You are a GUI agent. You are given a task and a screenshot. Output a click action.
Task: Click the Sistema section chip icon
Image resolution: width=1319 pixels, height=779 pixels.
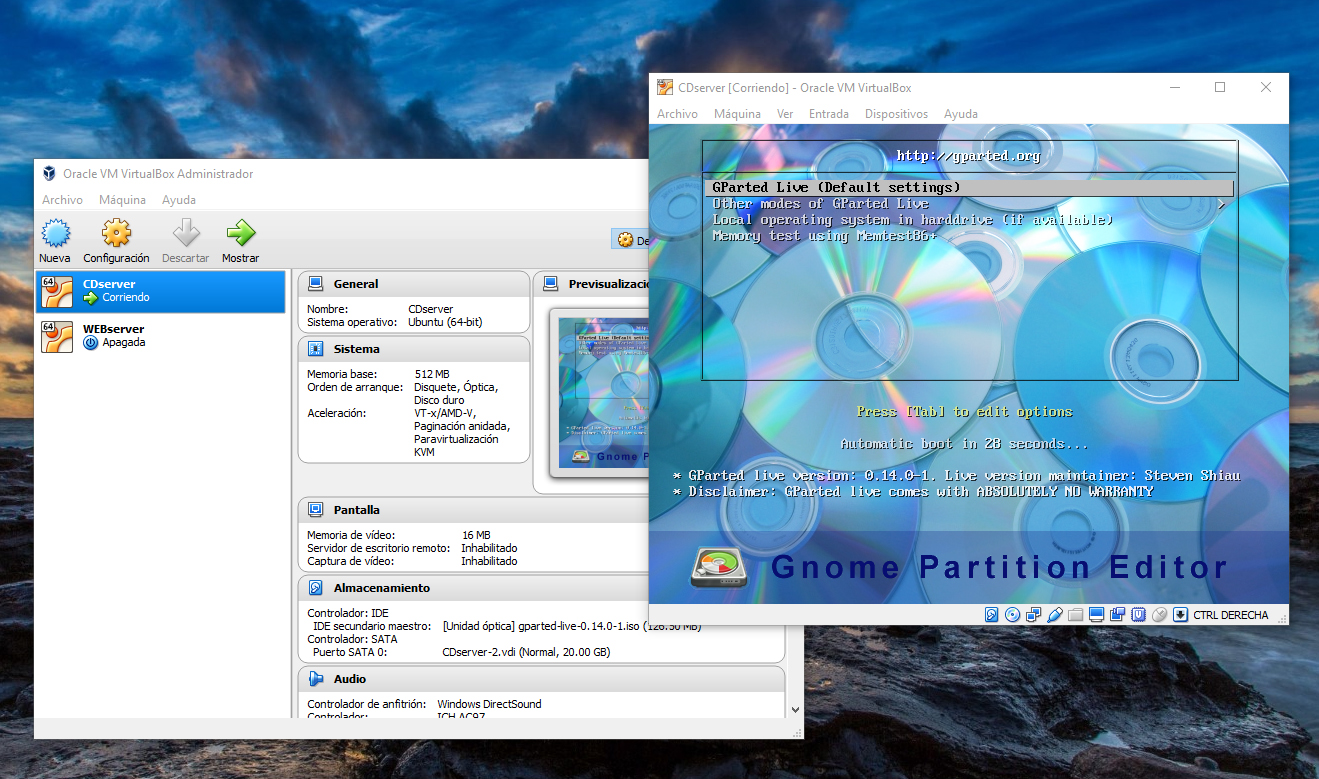(x=315, y=349)
